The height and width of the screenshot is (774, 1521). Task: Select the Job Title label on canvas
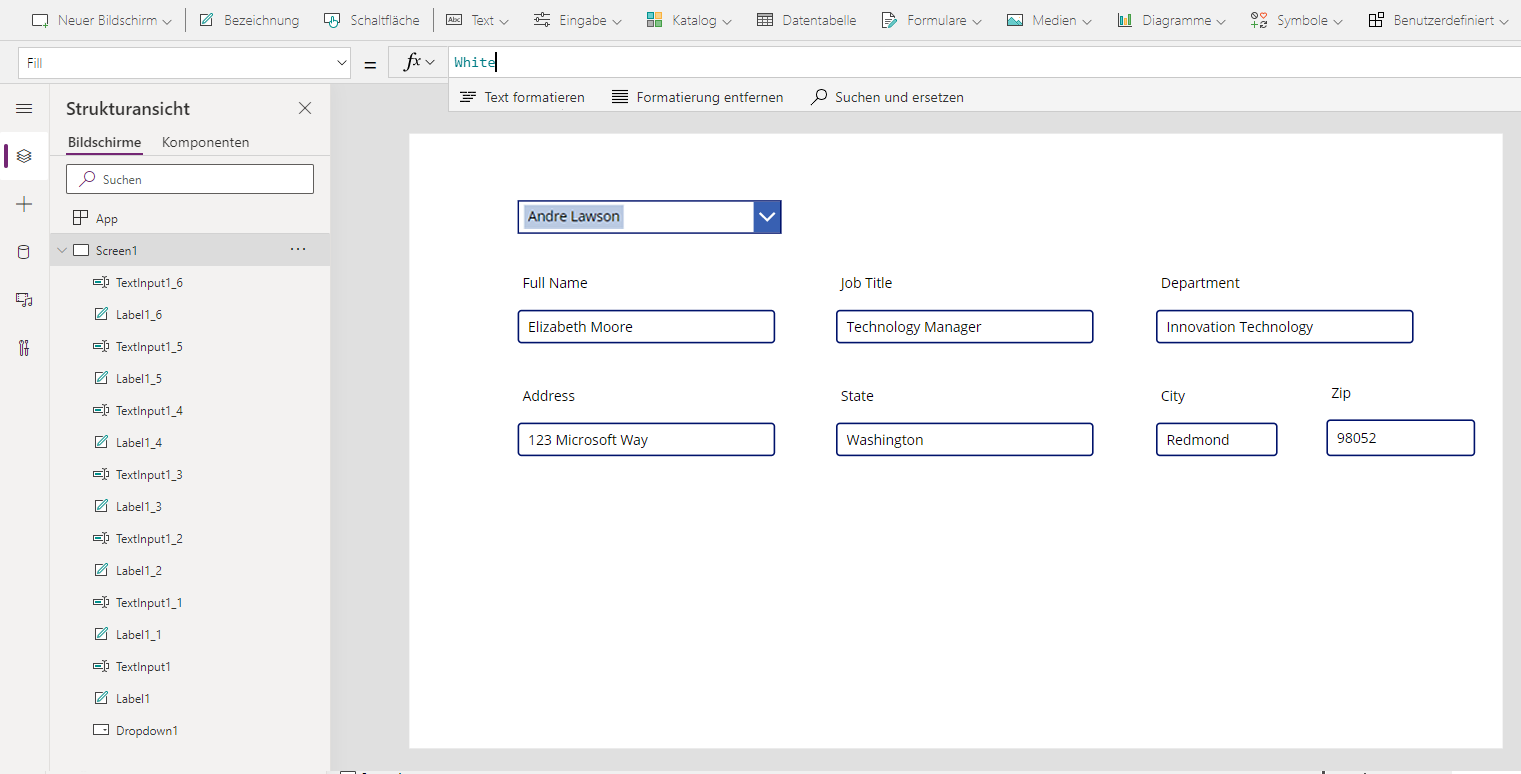pos(866,283)
